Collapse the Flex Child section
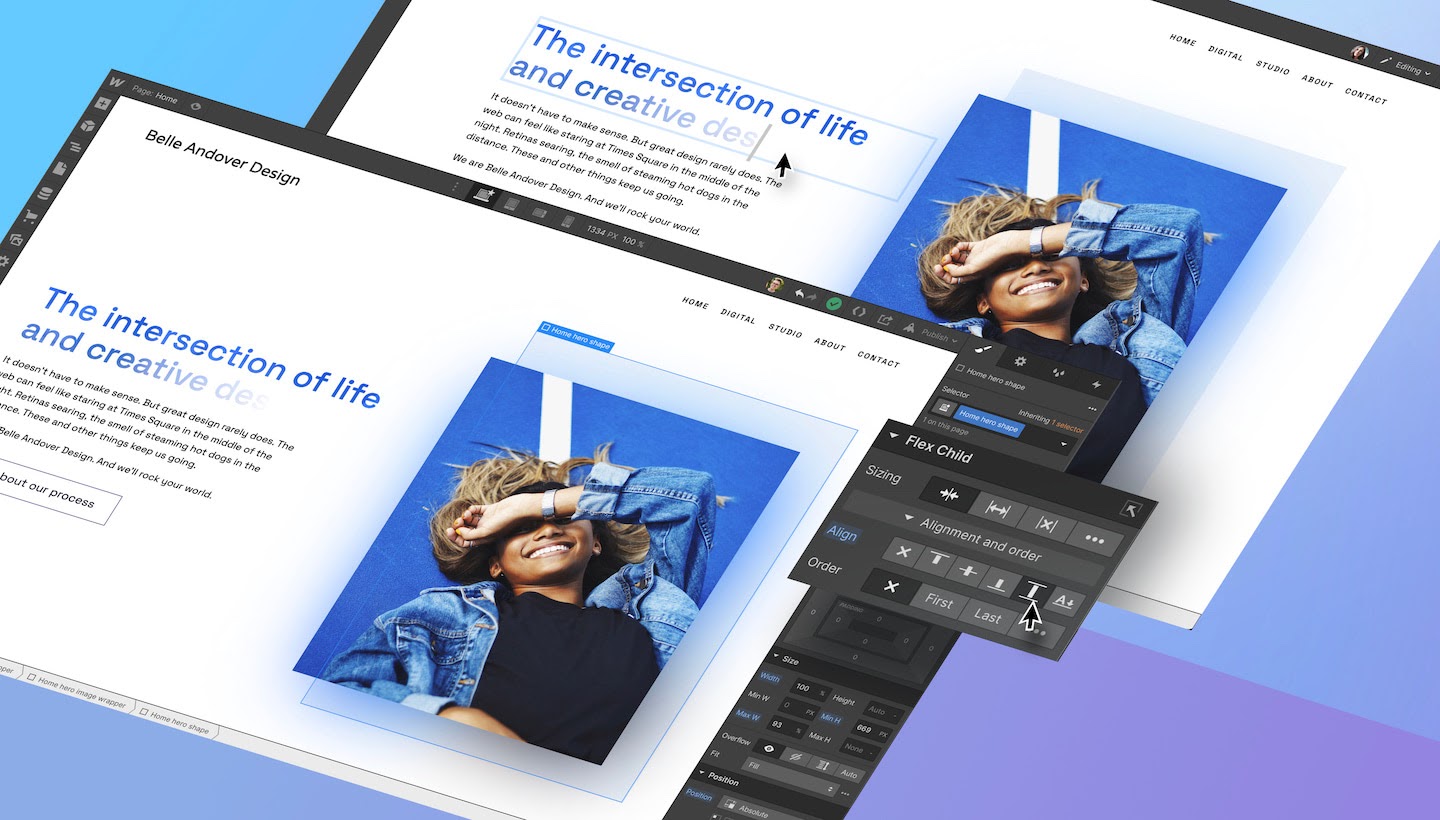Viewport: 1440px width, 820px height. 894,435
